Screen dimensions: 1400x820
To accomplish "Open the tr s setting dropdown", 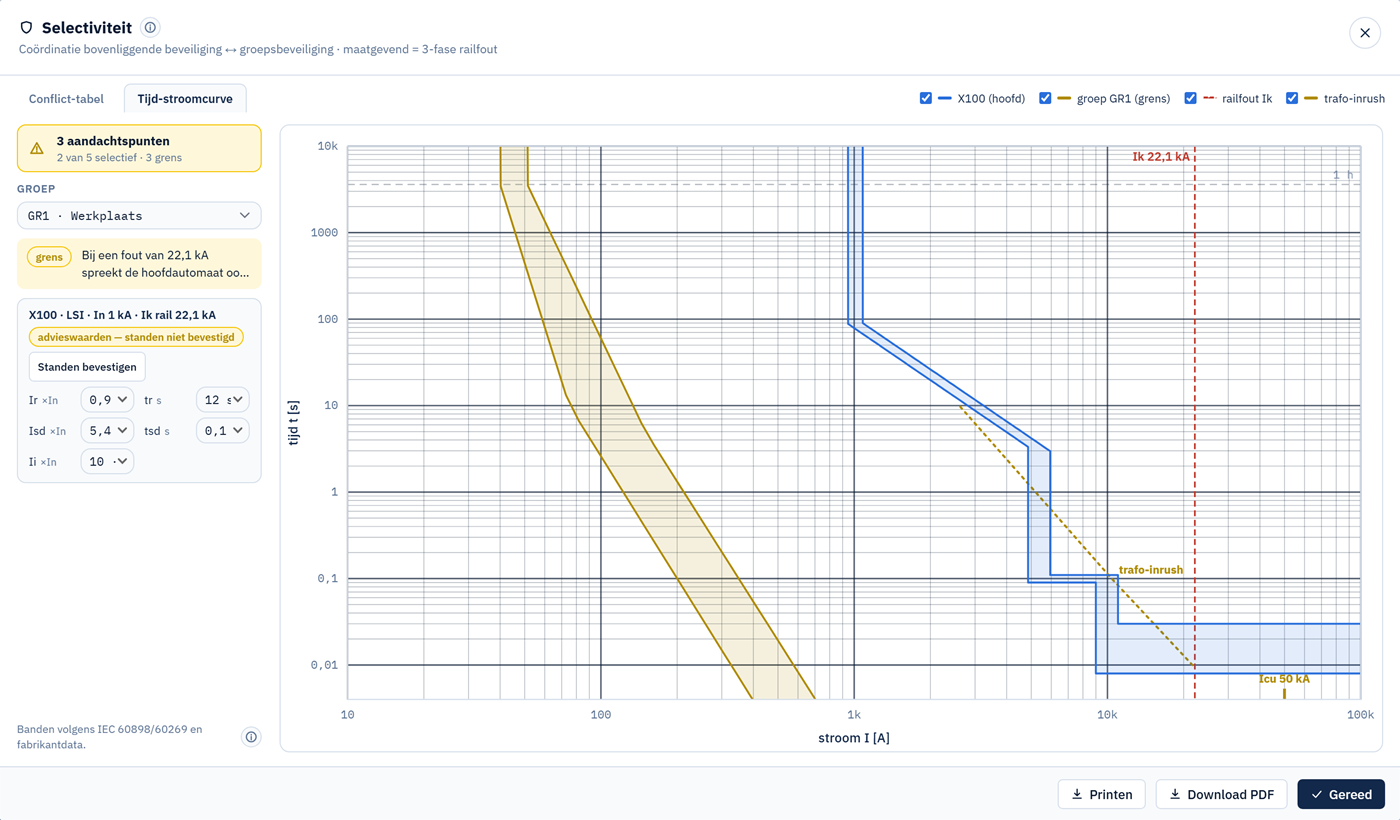I will point(222,400).
